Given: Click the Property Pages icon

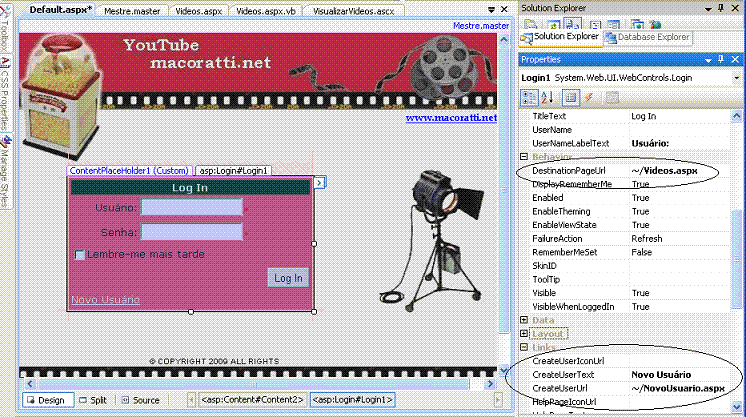Looking at the screenshot, I should click(x=612, y=98).
